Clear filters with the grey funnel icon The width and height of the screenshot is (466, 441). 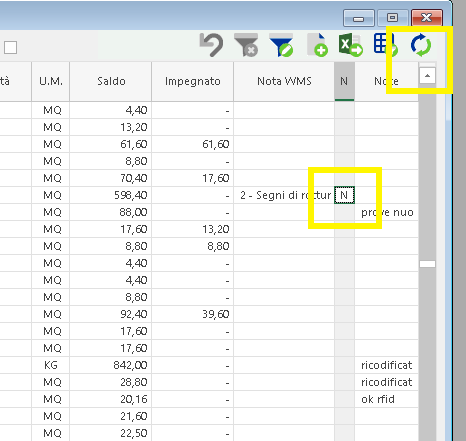point(246,45)
